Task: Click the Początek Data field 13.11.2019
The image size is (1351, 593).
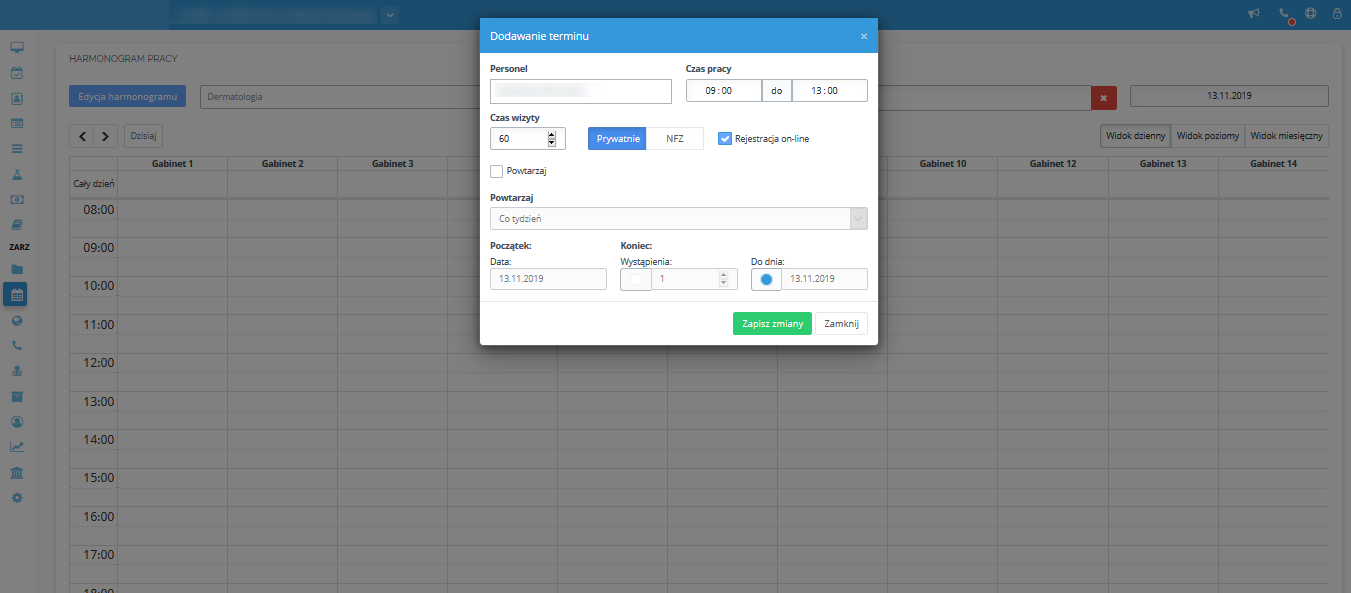Action: click(548, 279)
